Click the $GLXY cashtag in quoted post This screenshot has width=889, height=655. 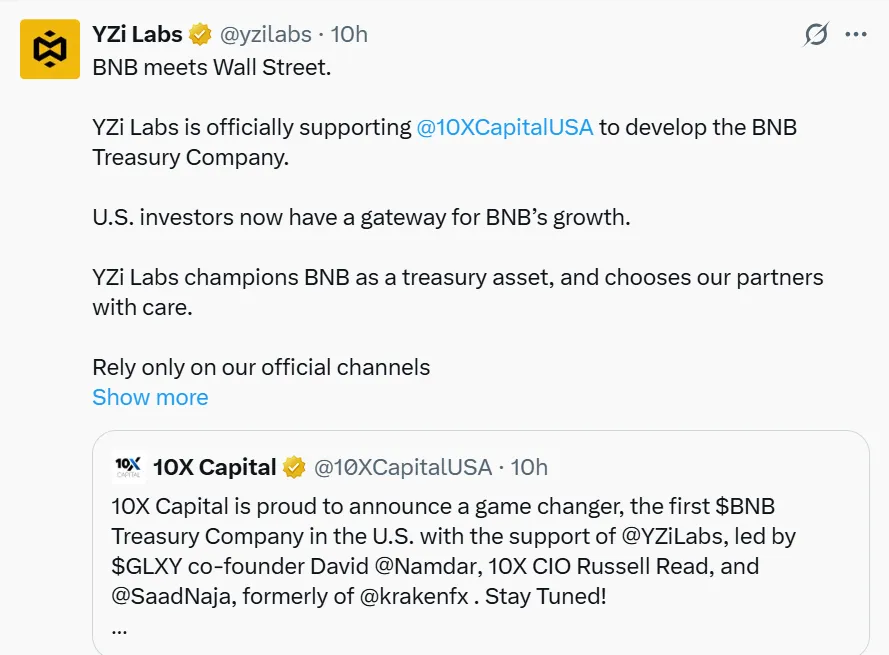148,566
